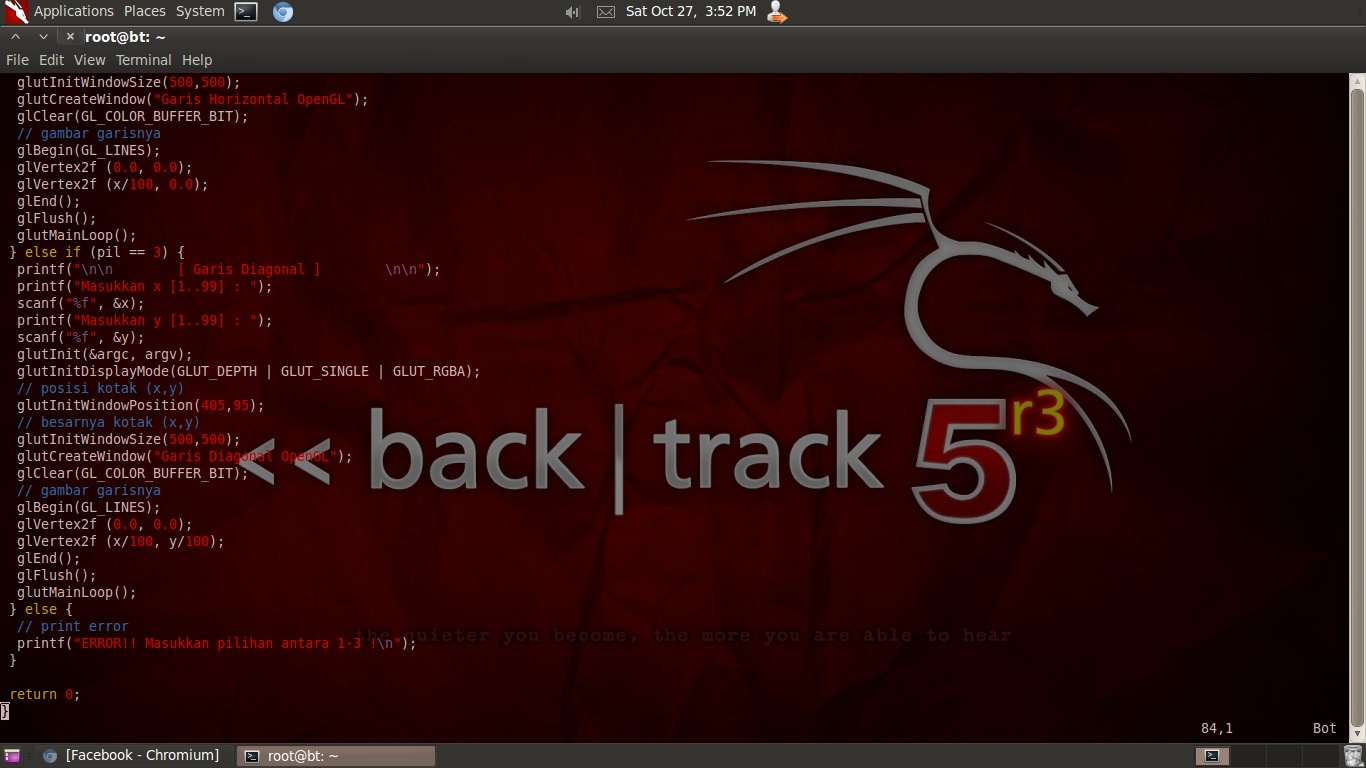Viewport: 1366px width, 768px height.
Task: Click the comment // print error
Action: [x=73, y=627]
